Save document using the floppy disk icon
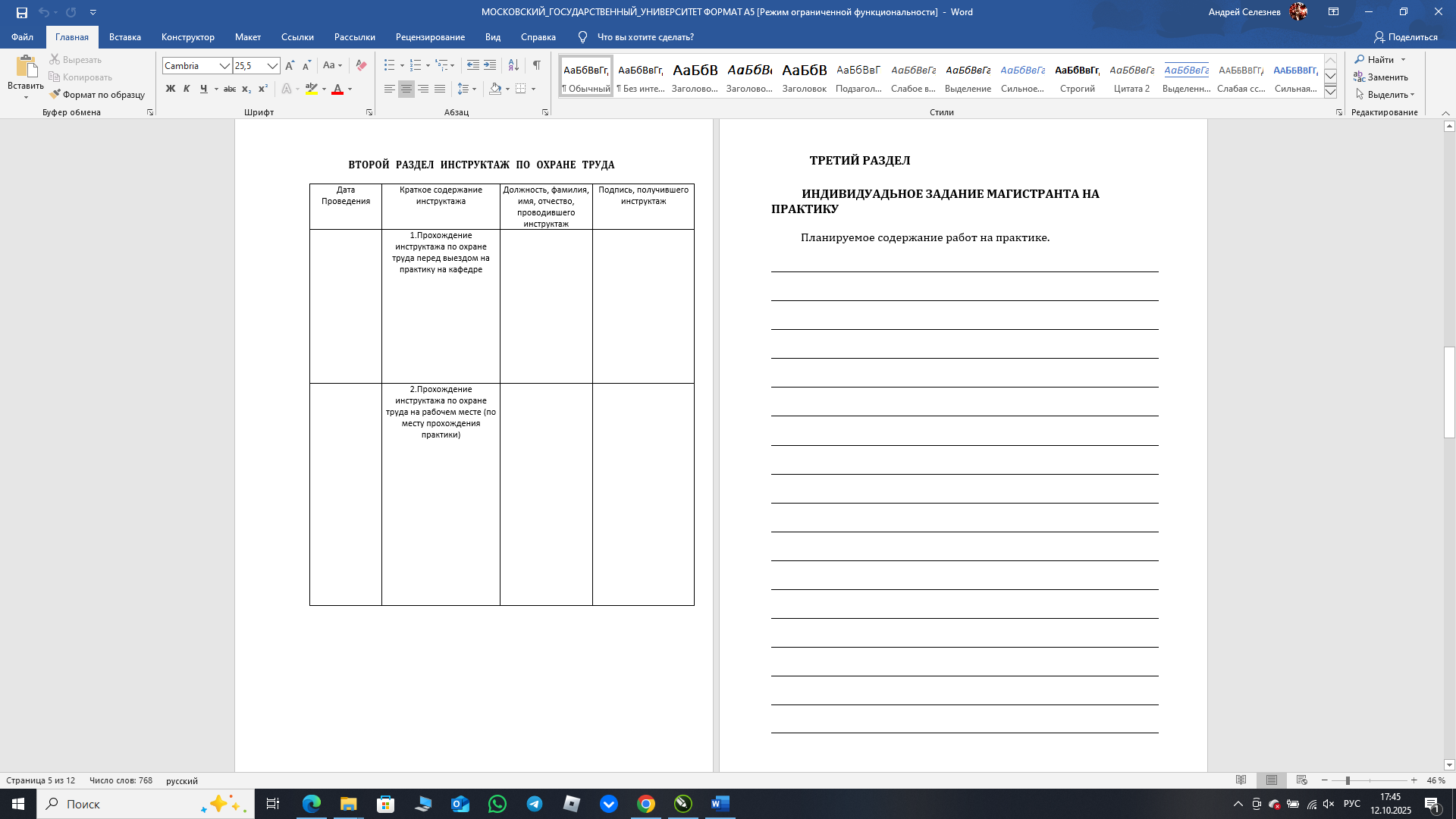 (x=22, y=12)
